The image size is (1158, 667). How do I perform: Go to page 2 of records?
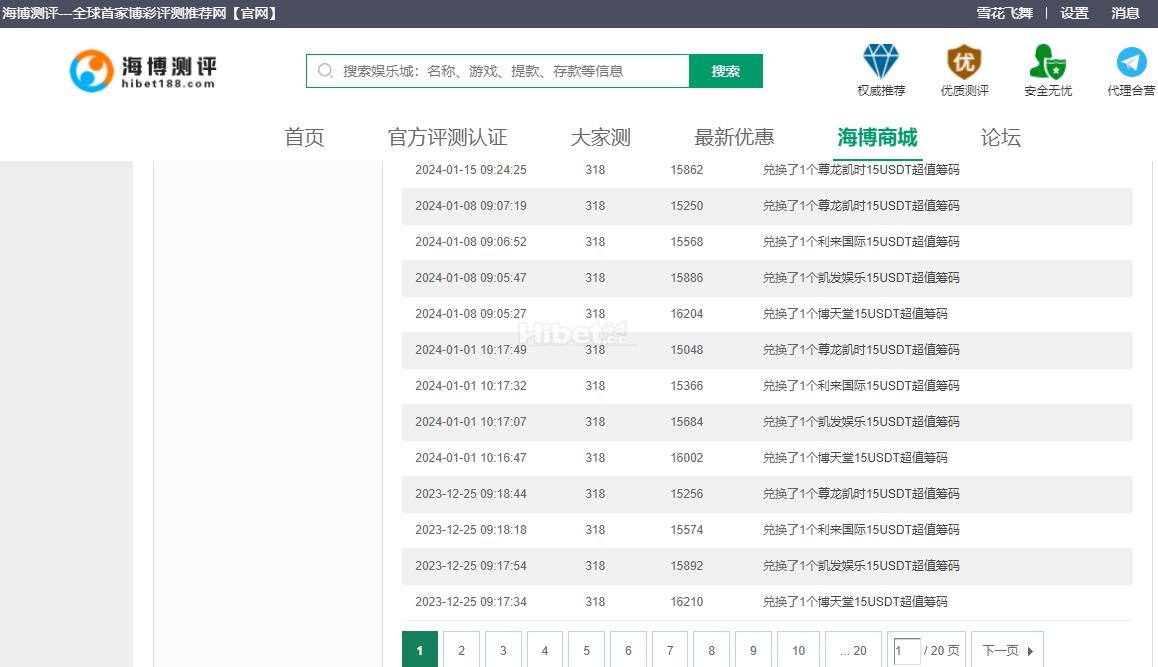(x=461, y=650)
